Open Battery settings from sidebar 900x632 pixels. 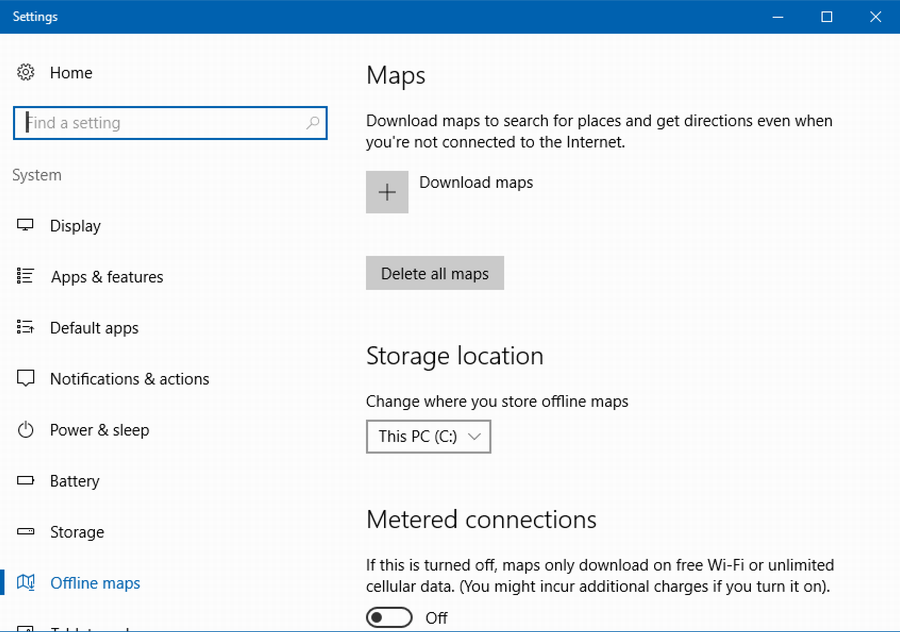click(x=75, y=480)
